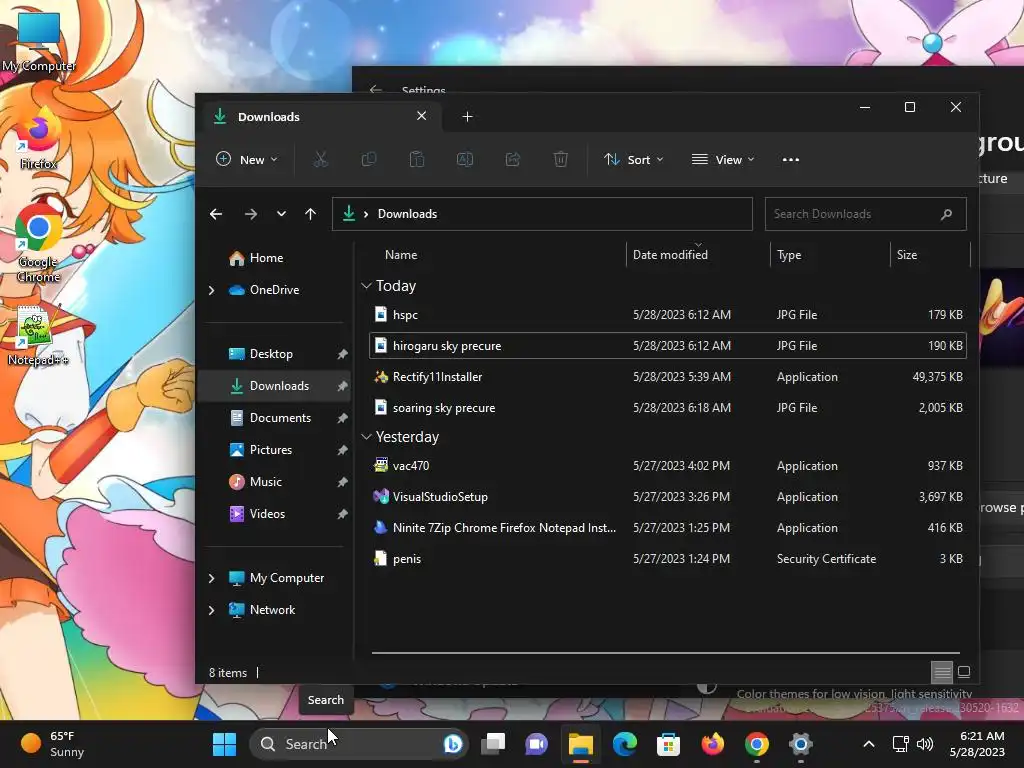1024x768 pixels.
Task: Open the Sort dropdown
Action: click(x=633, y=159)
